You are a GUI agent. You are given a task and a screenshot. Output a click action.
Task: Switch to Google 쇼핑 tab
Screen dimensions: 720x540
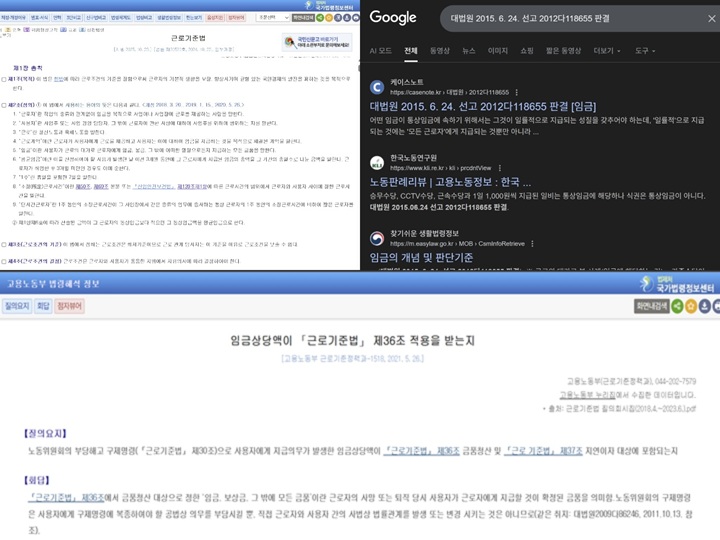(x=527, y=51)
